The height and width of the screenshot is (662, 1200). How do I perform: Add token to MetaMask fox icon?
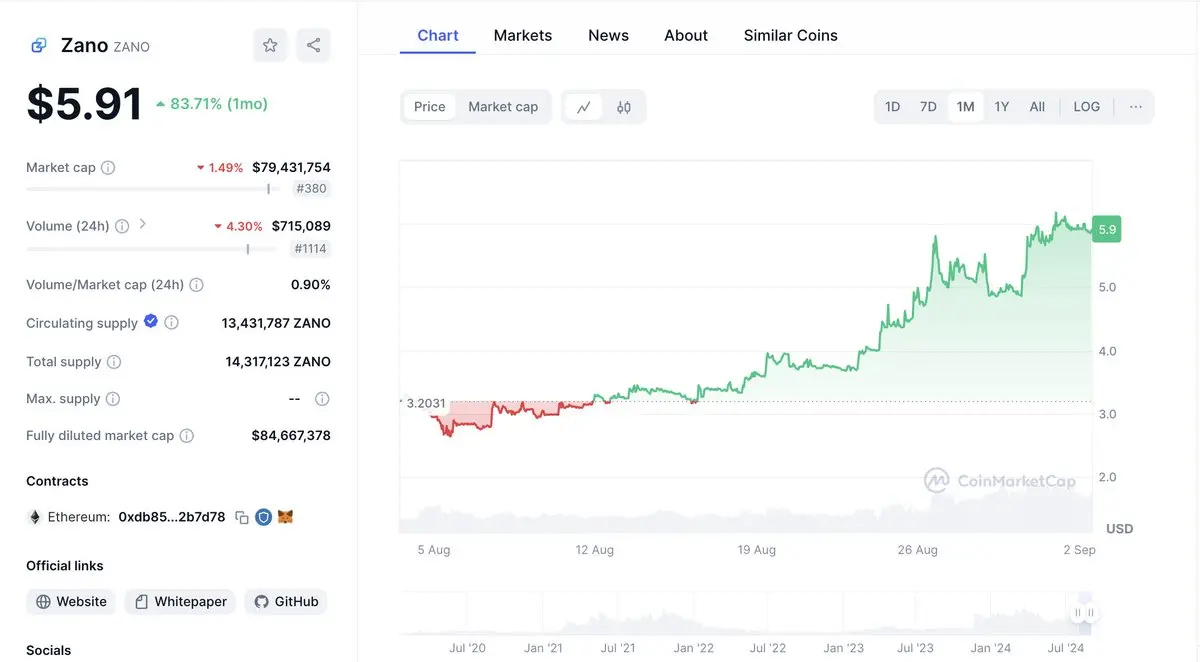click(286, 517)
